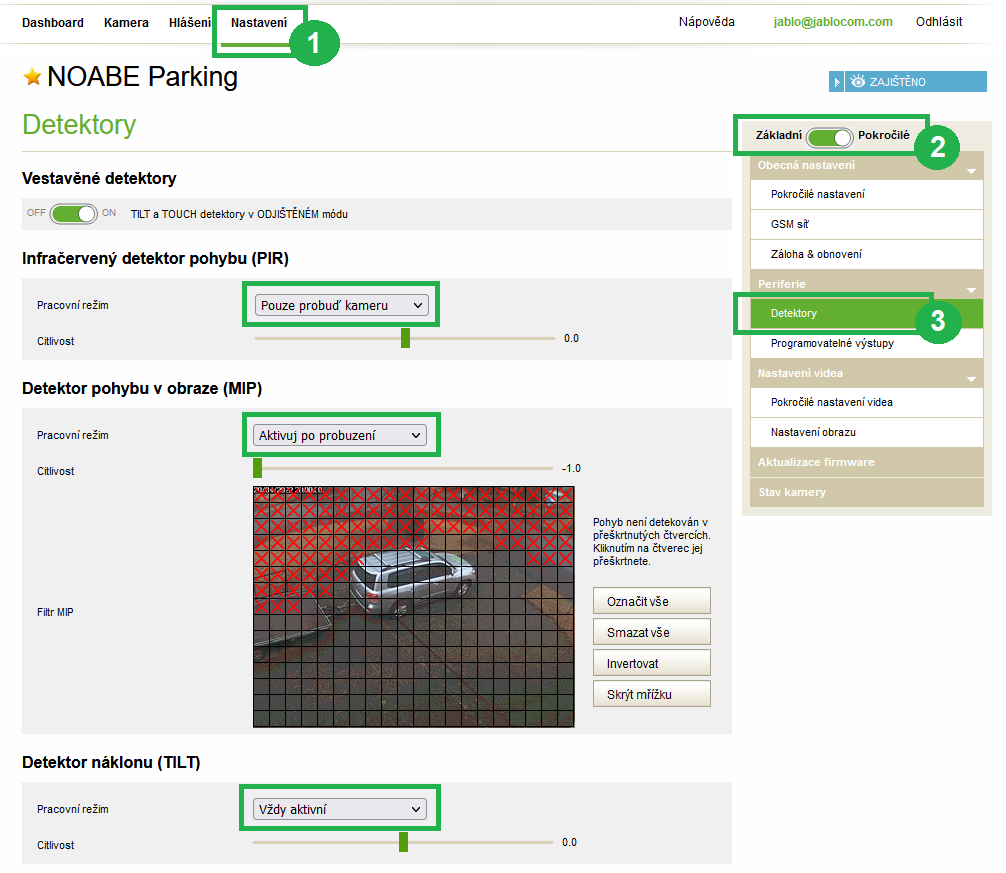
Task: Open GSM síť settings in sidebar
Action: [x=790, y=225]
